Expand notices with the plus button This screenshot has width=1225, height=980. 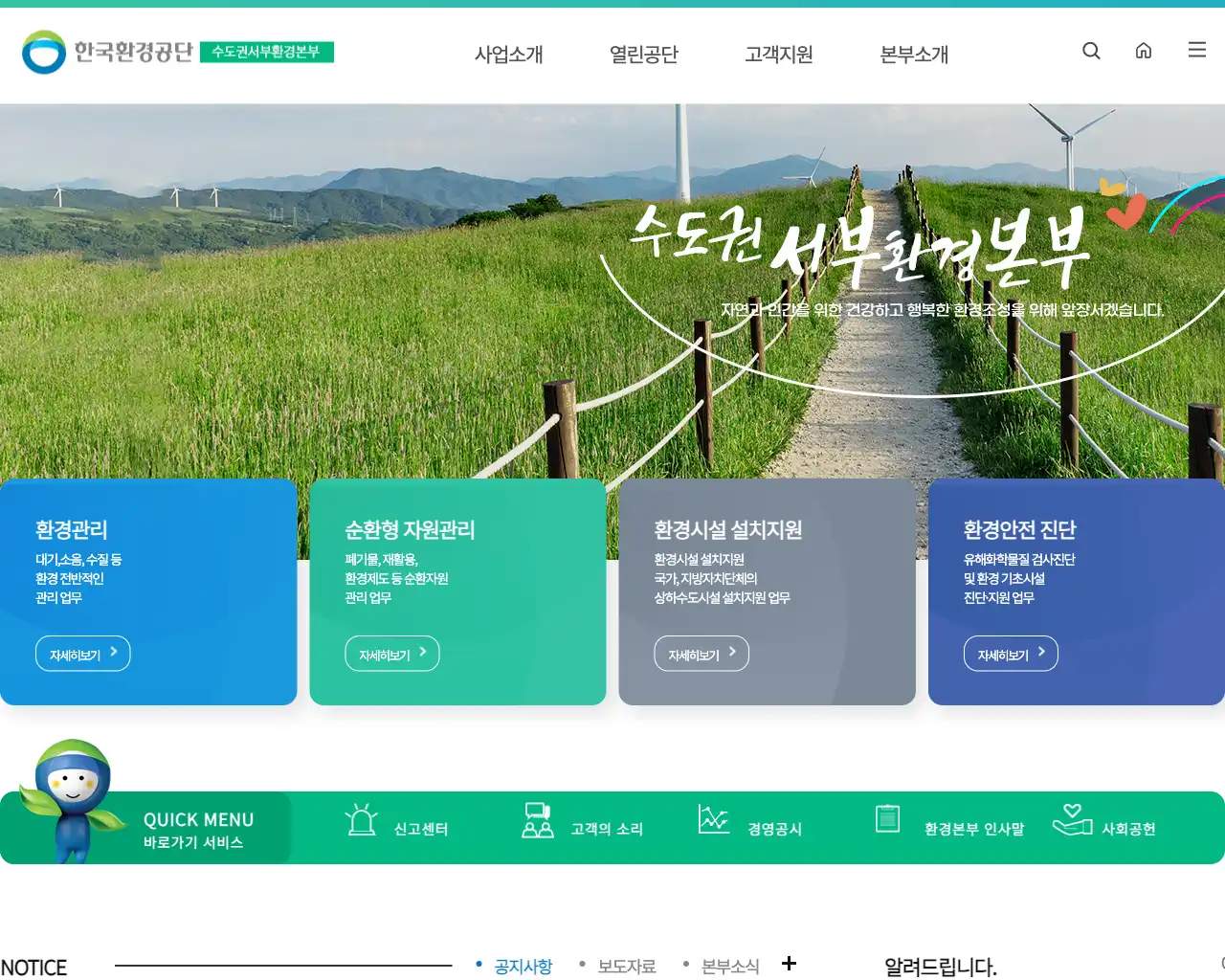(789, 964)
